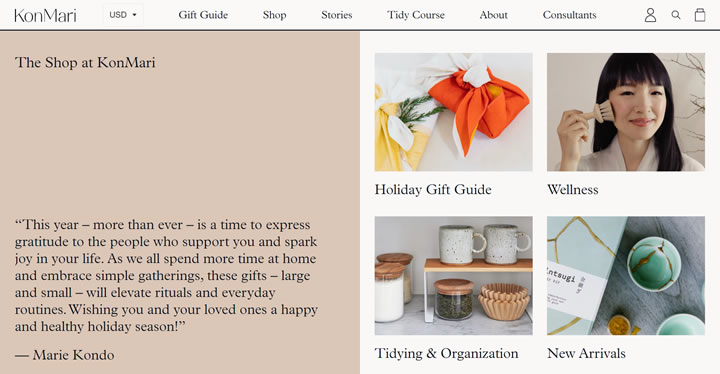Select the Holiday Gift Guide furoshiki image

pos(454,112)
